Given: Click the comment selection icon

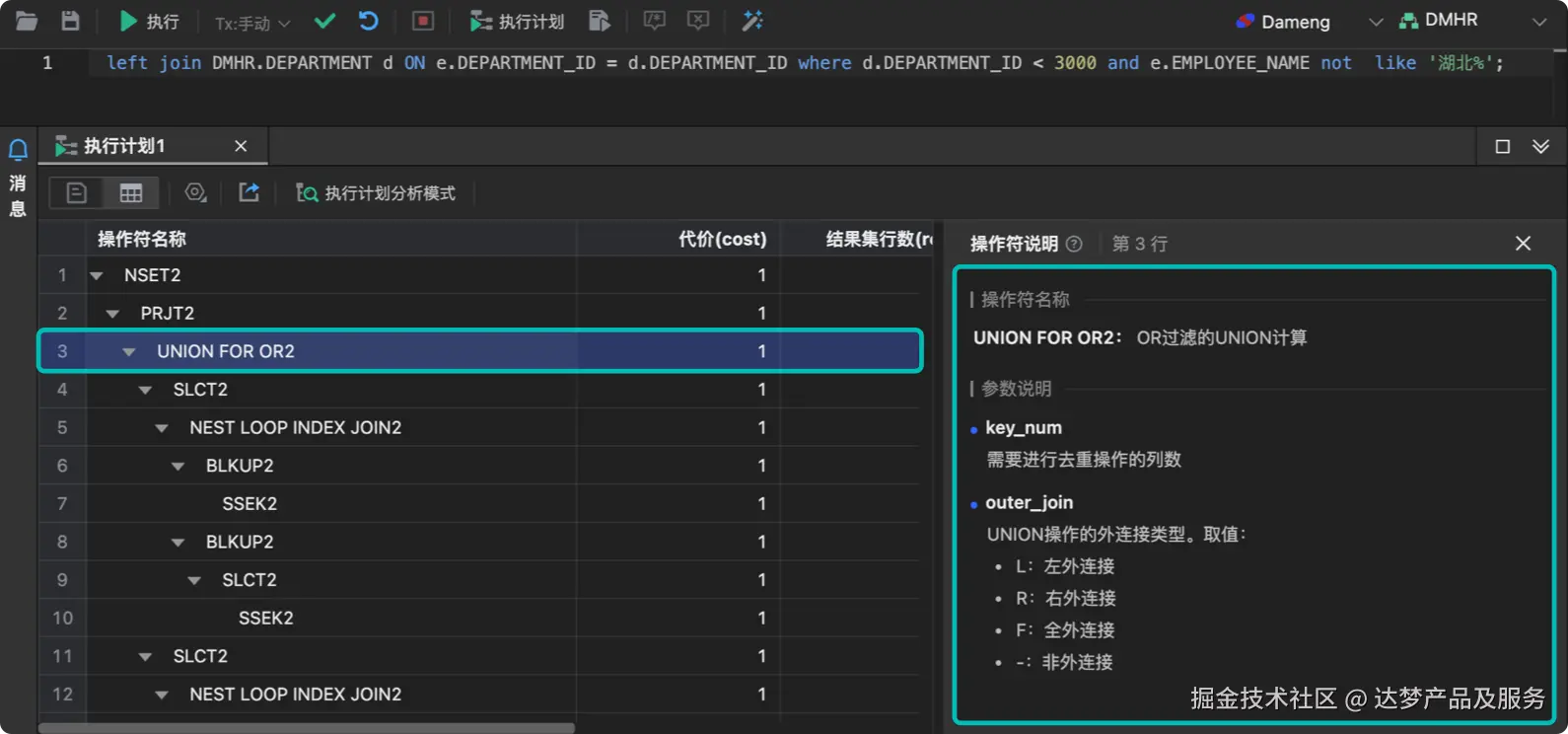Looking at the screenshot, I should tap(654, 21).
